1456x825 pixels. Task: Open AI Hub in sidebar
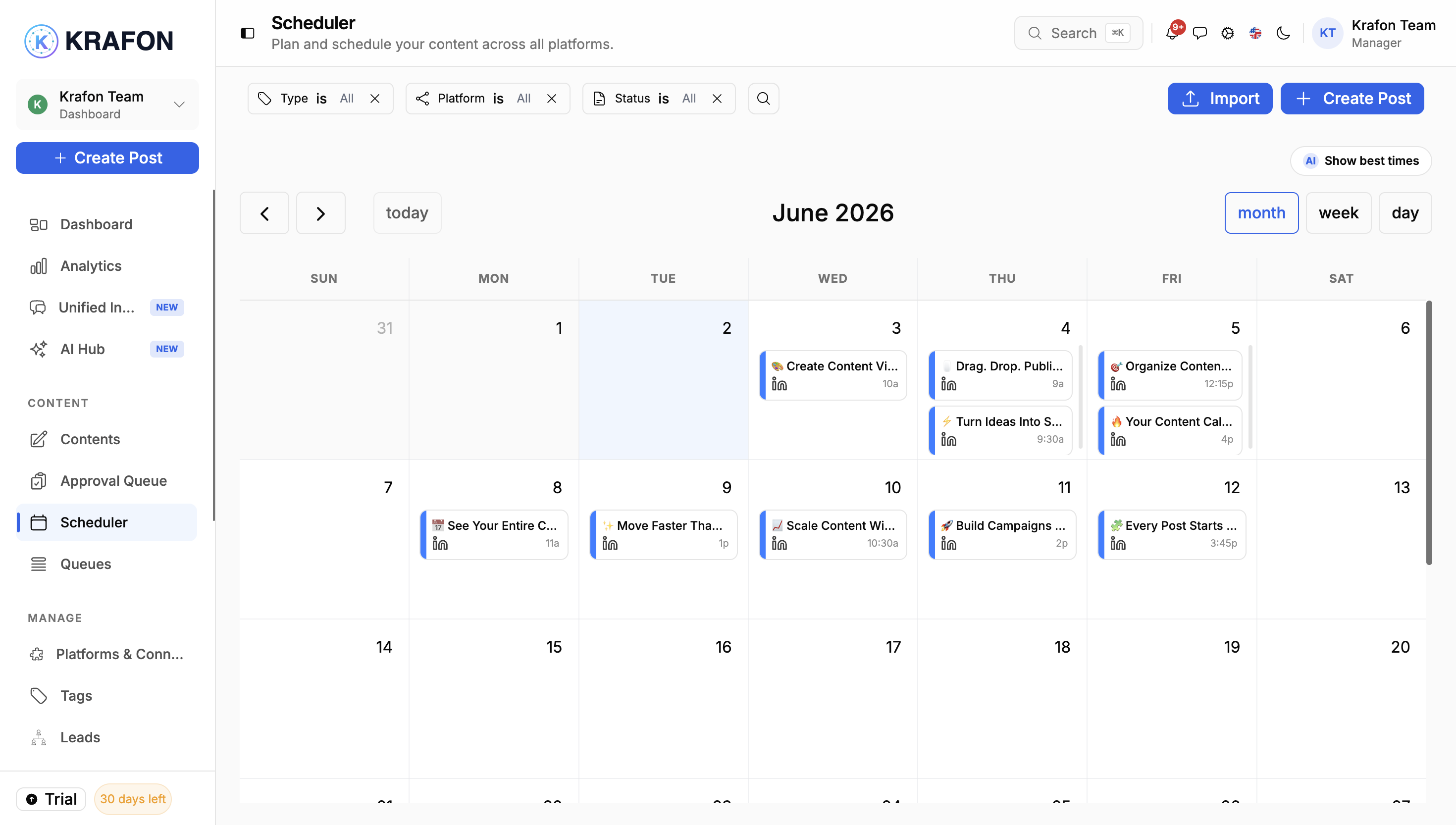click(x=107, y=349)
